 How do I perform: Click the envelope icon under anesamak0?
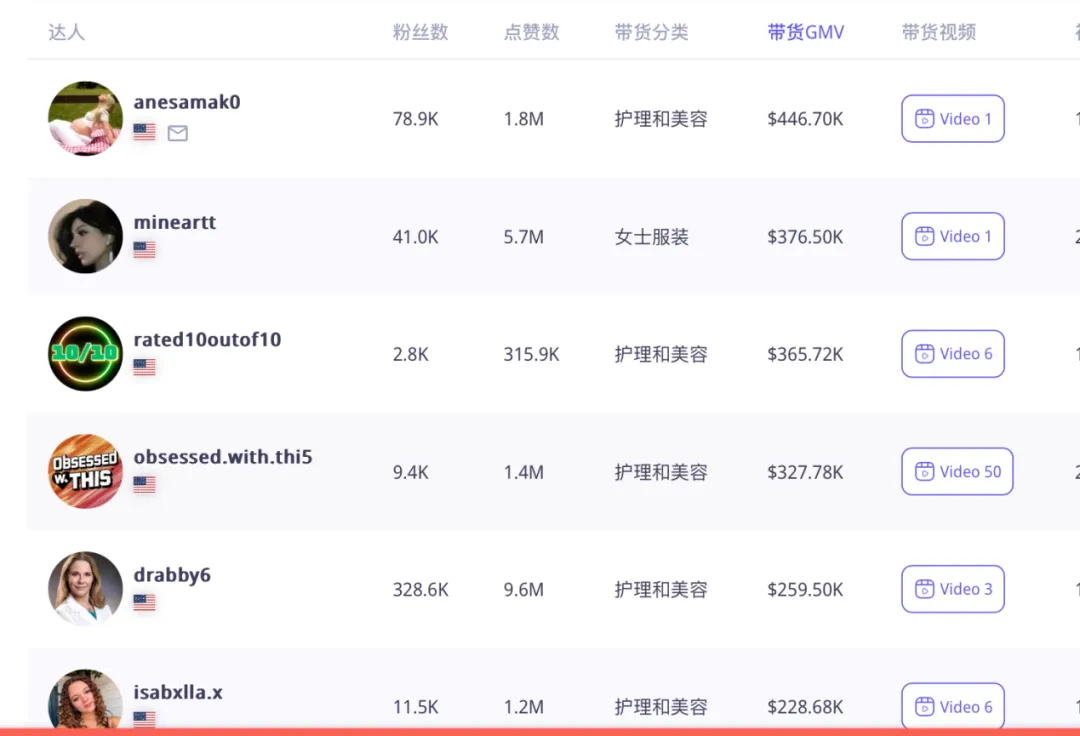click(x=177, y=133)
